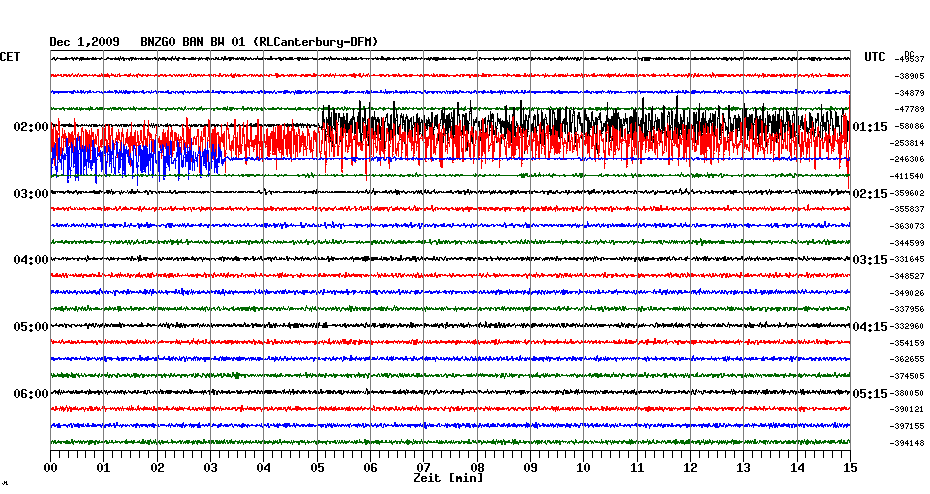The width and height of the screenshot is (930, 494).
Task: Click minute tick 05 on the x-axis
Action: pyautogui.click(x=317, y=467)
